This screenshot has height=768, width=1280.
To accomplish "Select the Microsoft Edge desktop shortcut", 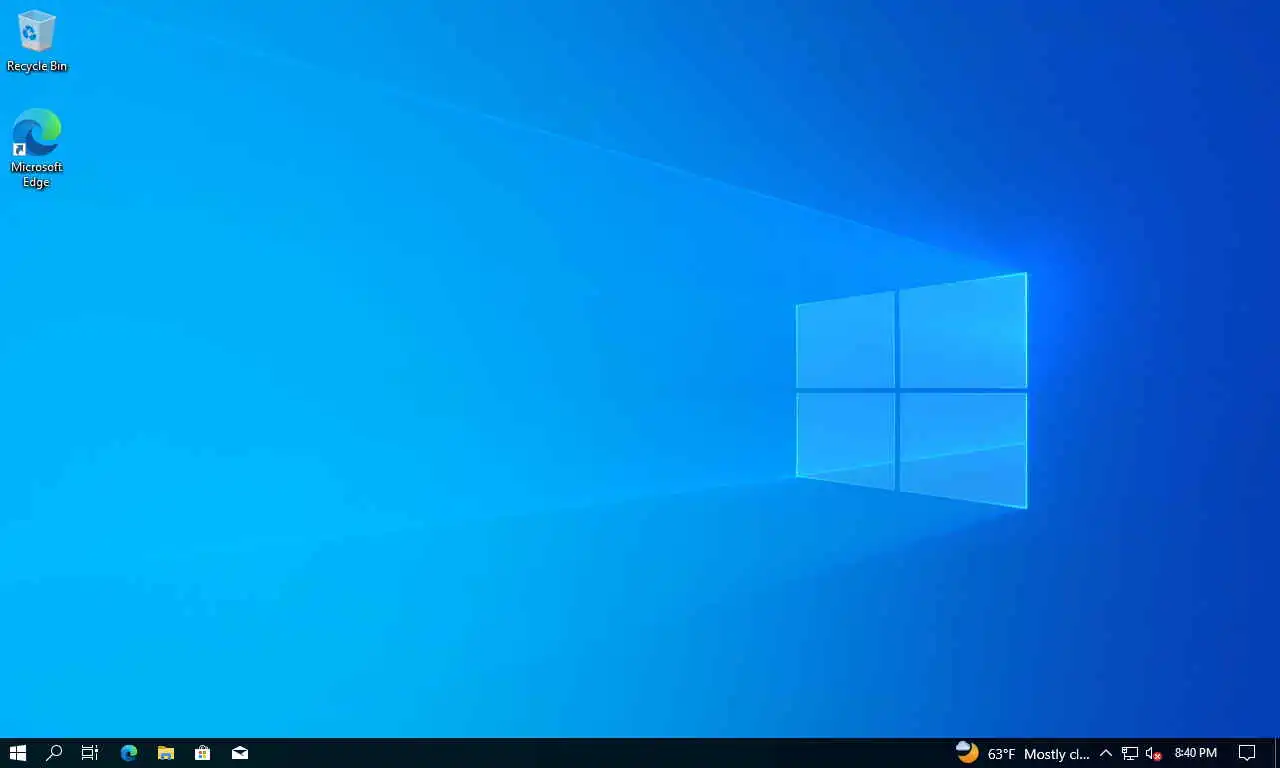I will (37, 148).
